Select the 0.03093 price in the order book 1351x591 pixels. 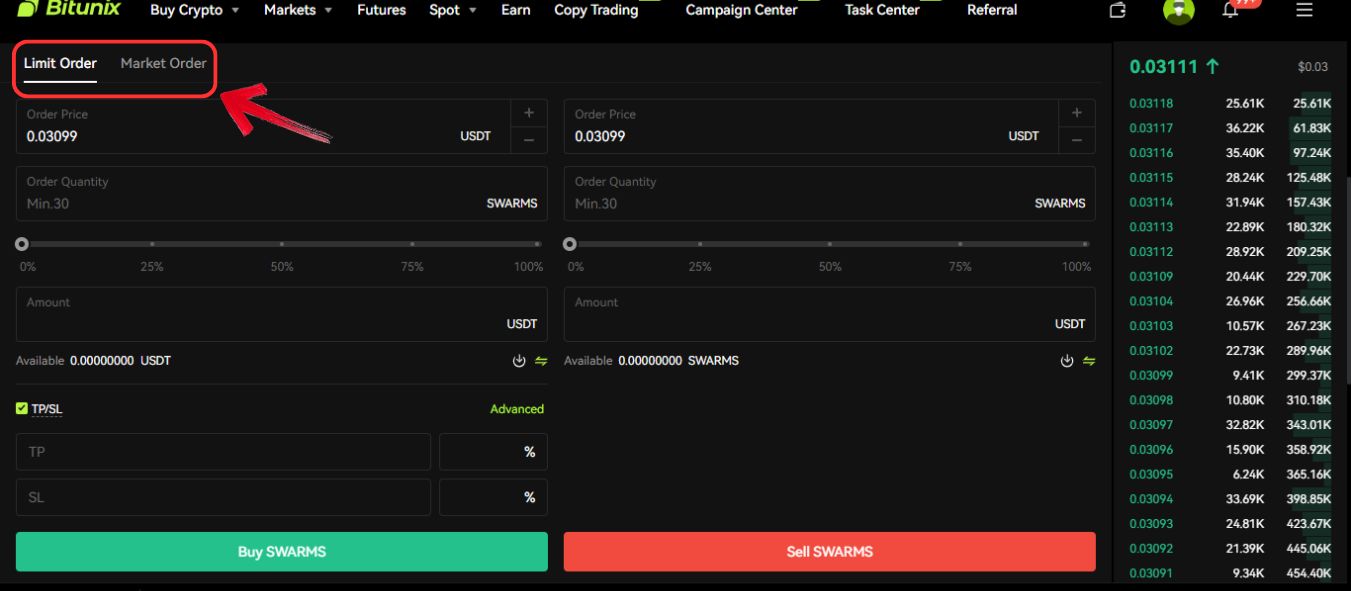[1151, 524]
